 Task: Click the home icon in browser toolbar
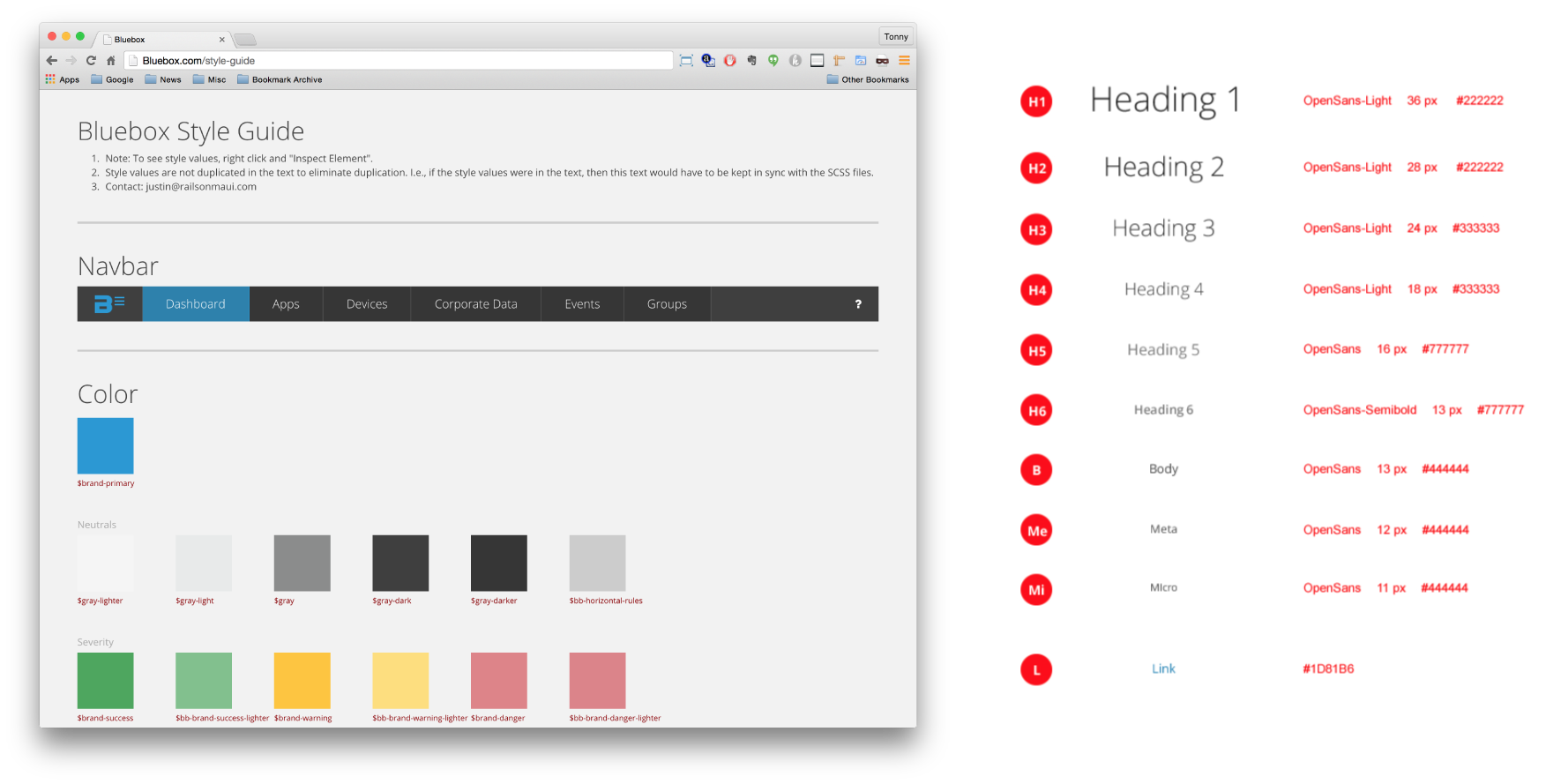pyautogui.click(x=111, y=61)
